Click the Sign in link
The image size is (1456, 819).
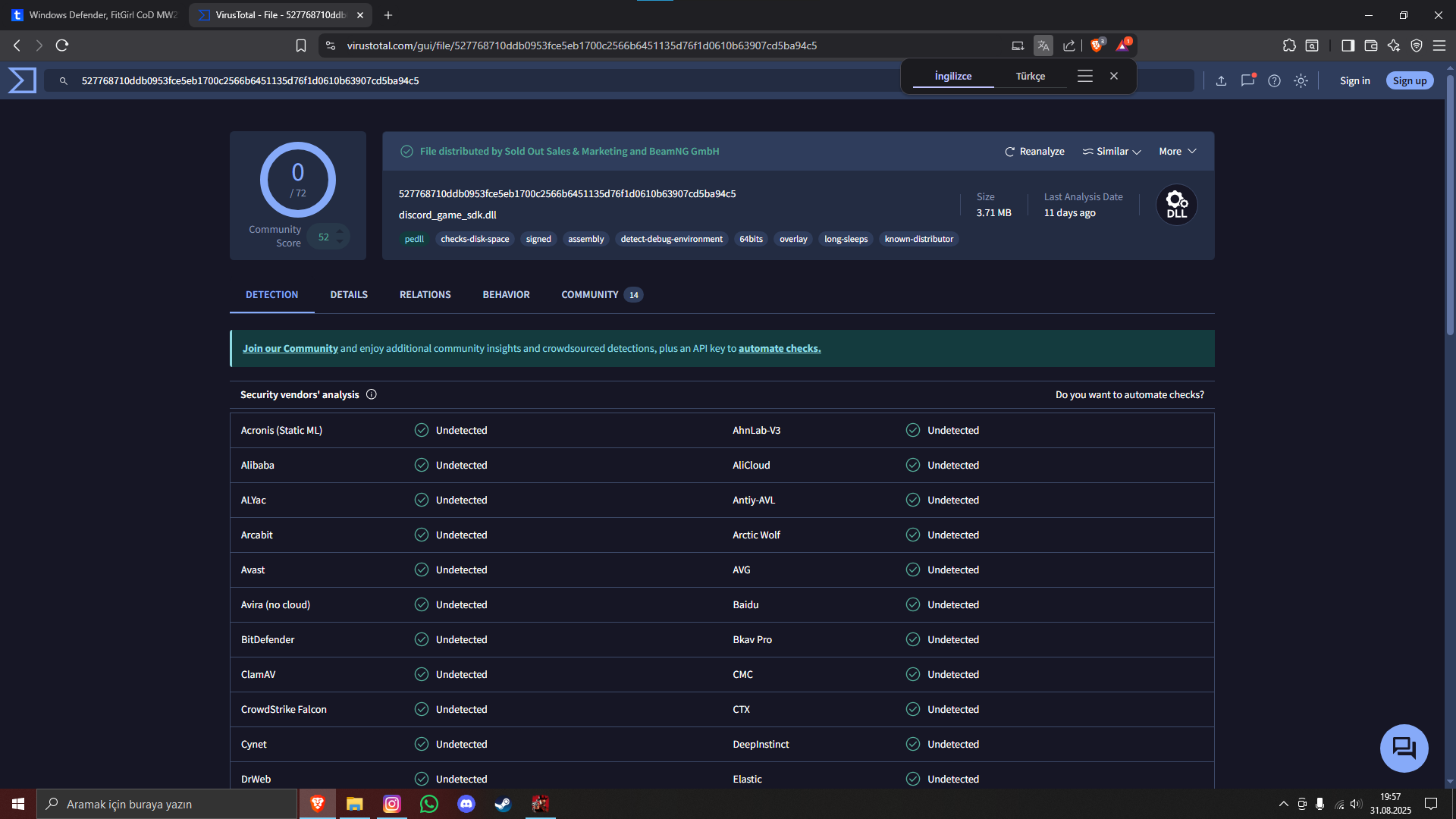(1354, 80)
